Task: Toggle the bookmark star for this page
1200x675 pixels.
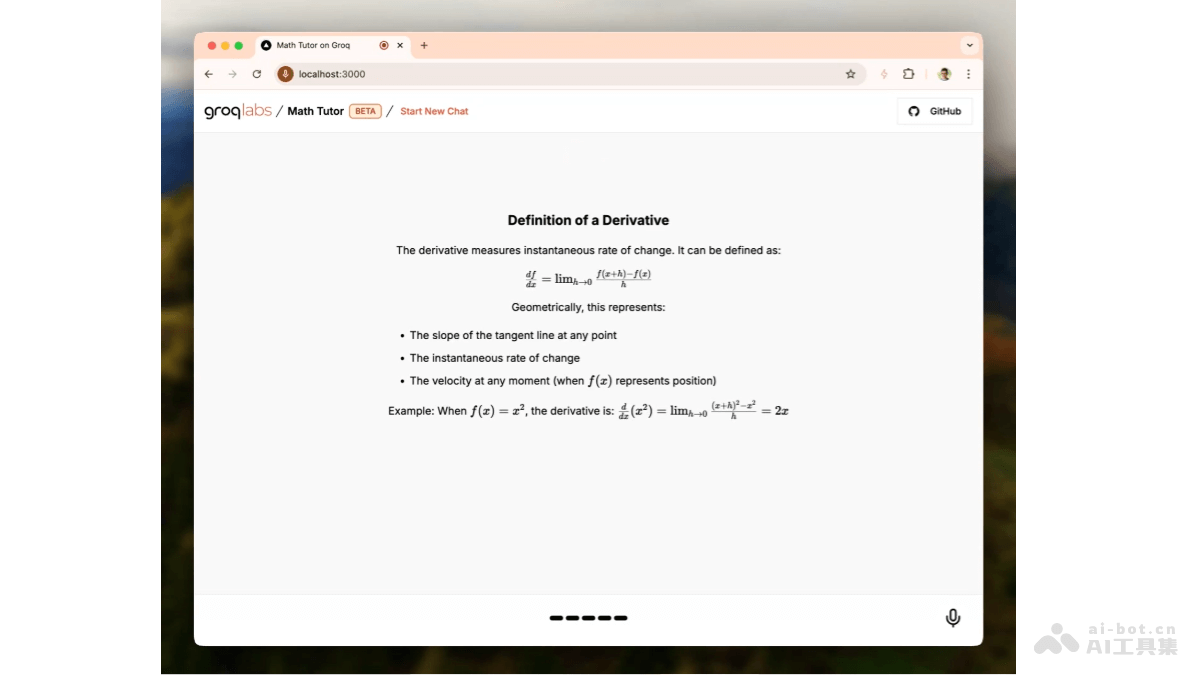Action: pos(850,73)
